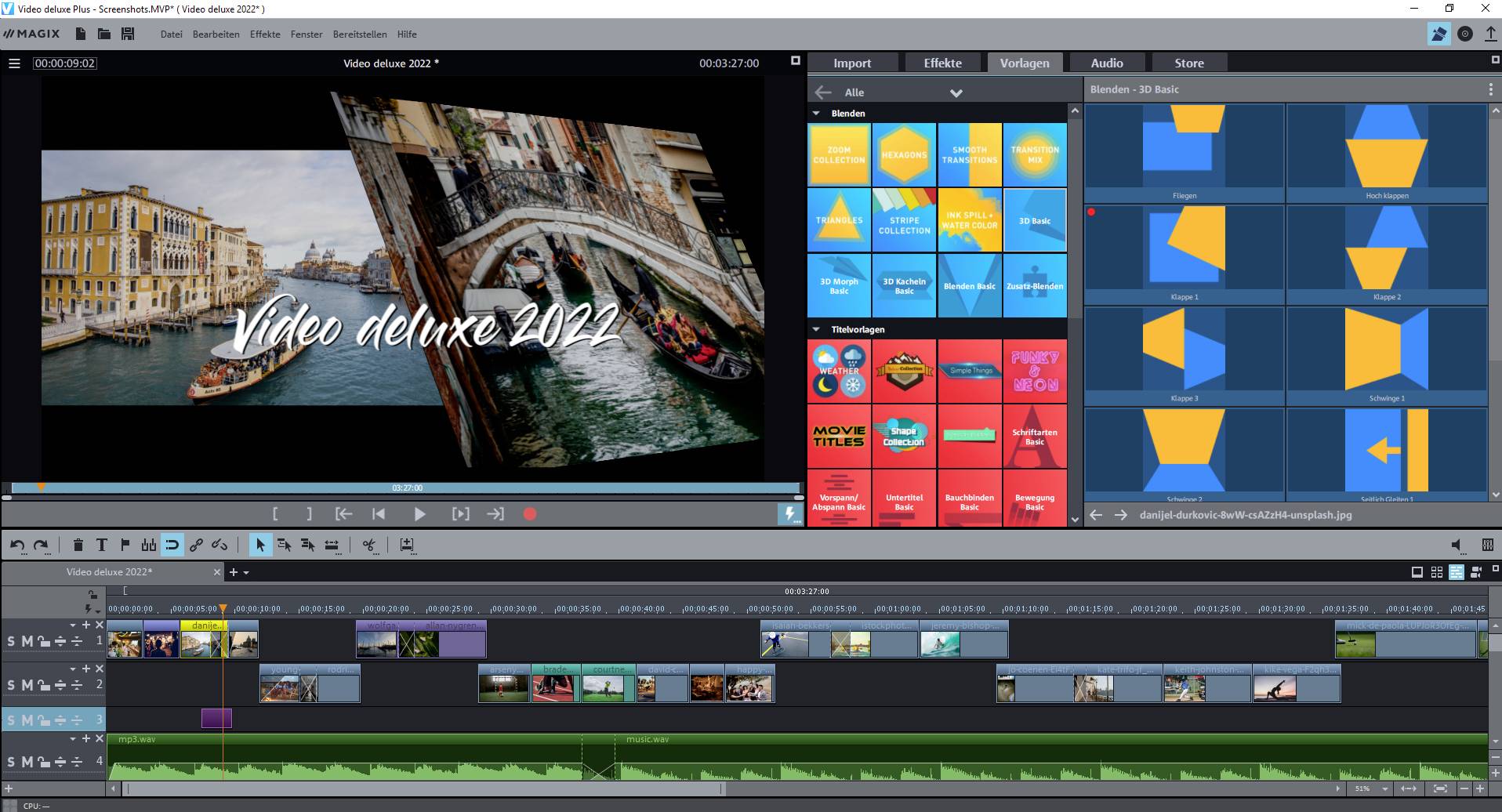The image size is (1502, 812).
Task: Select the 3D Morph Basic tile
Action: (x=839, y=285)
